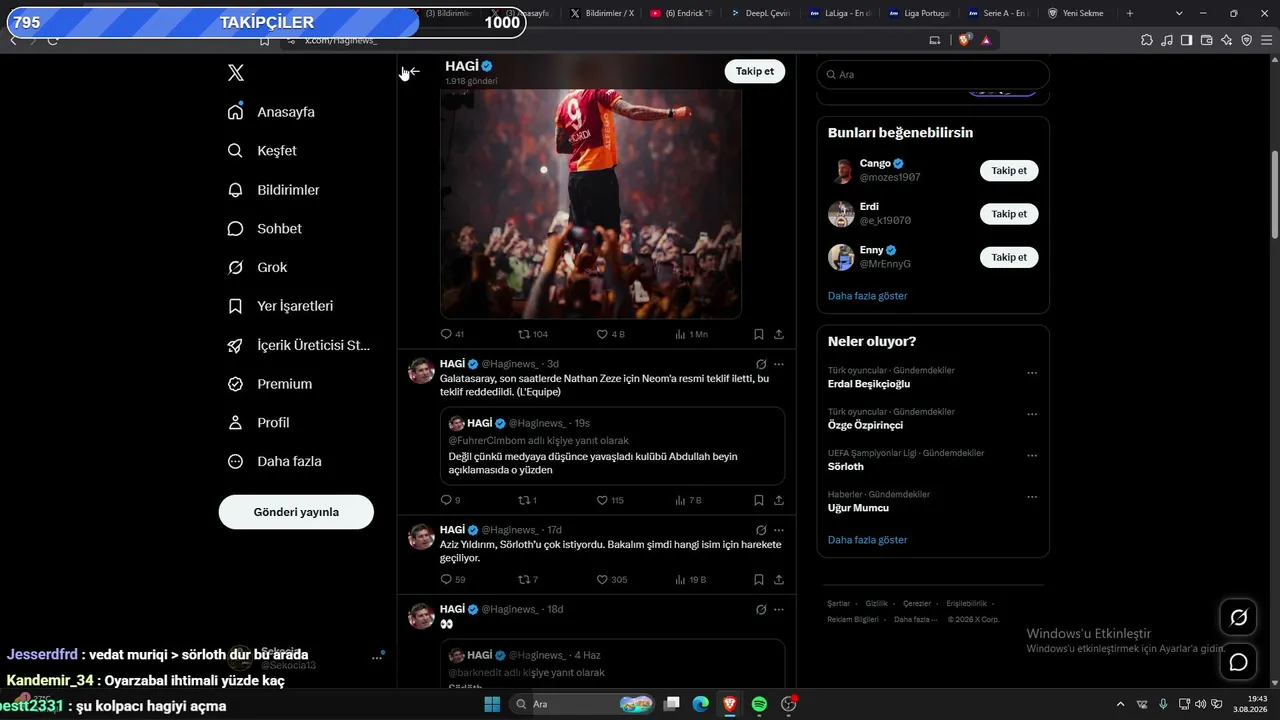
Task: Open more options on the 18d post
Action: pyautogui.click(x=779, y=610)
